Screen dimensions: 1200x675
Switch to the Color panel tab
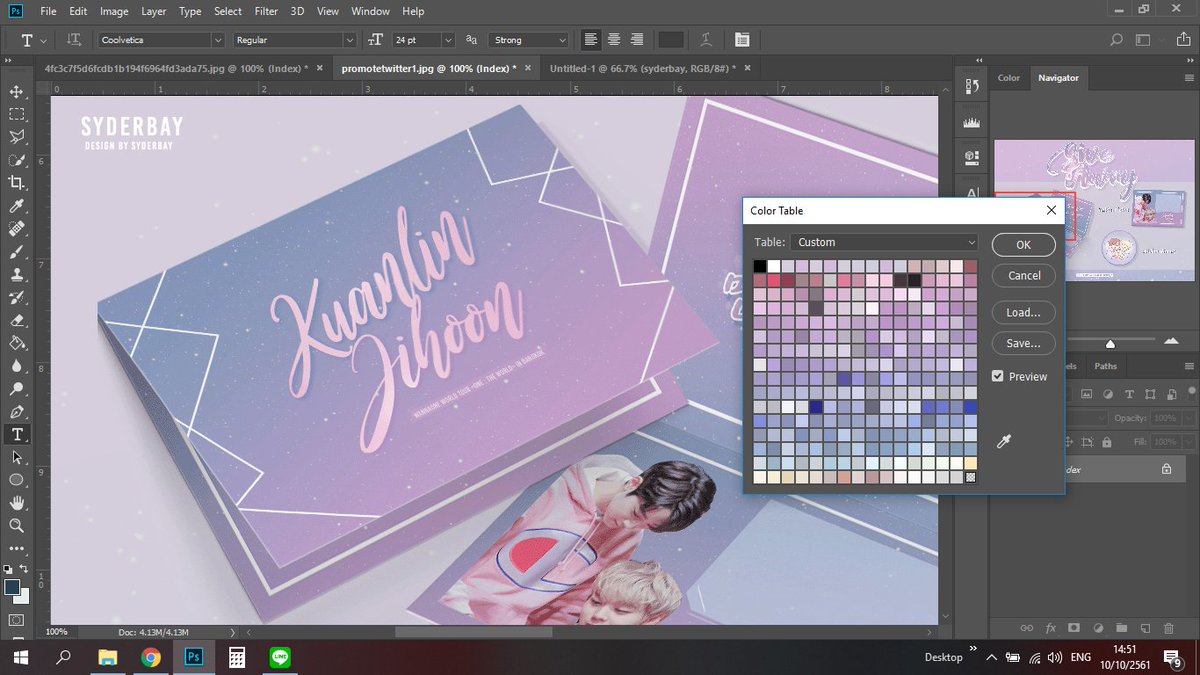point(1009,77)
